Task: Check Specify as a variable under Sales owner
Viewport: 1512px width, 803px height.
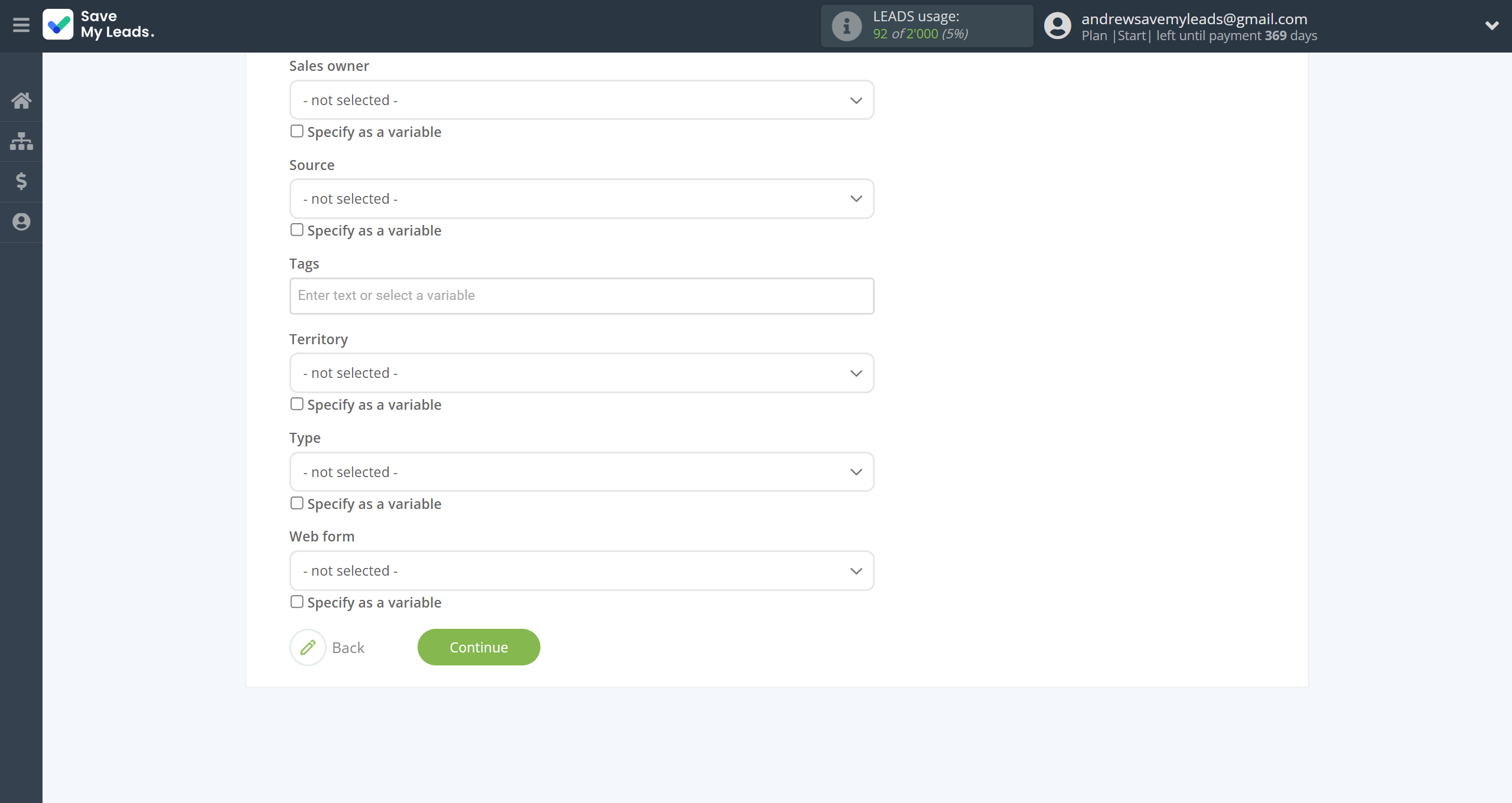Action: click(296, 131)
